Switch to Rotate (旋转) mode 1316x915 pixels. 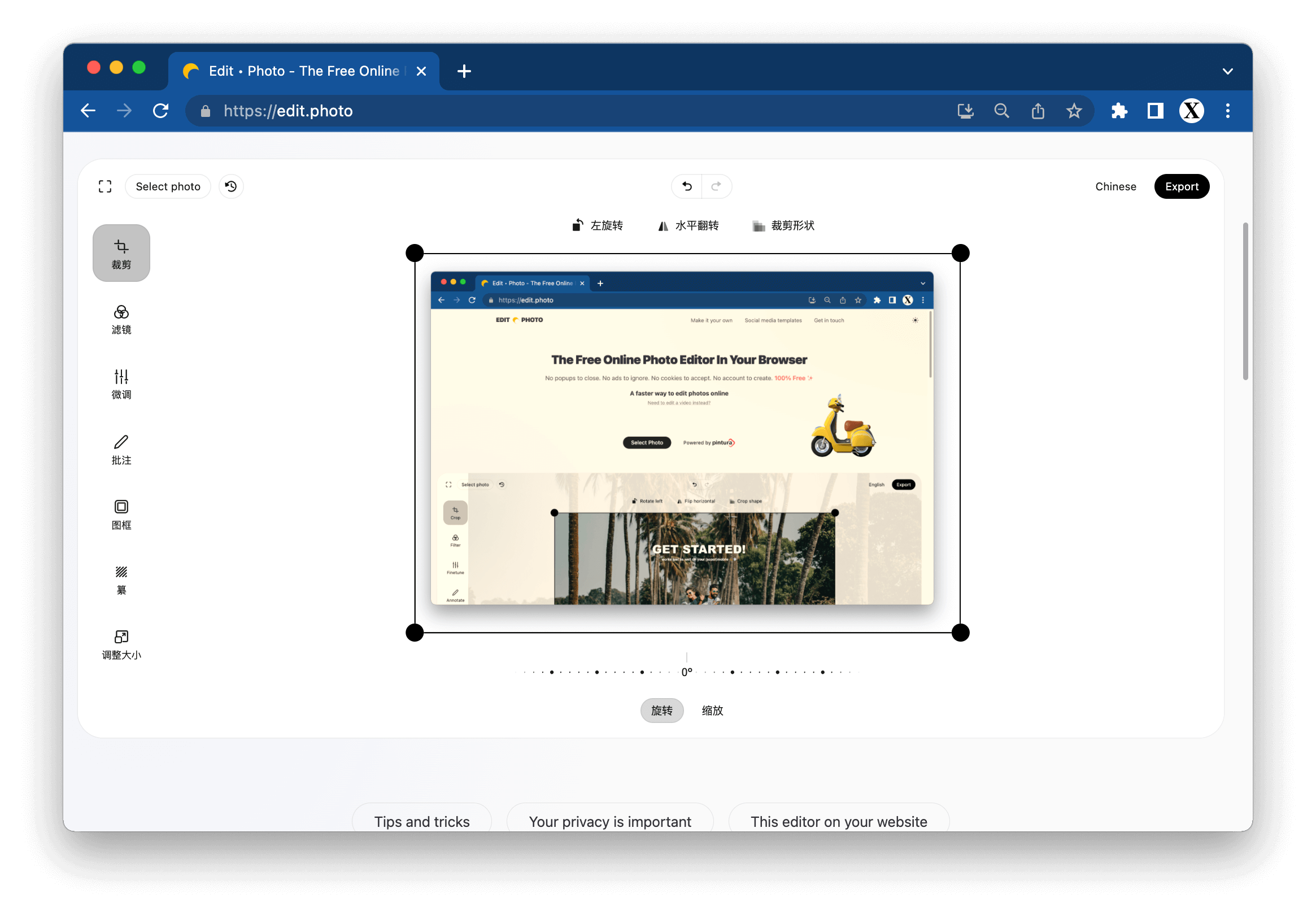click(x=661, y=711)
